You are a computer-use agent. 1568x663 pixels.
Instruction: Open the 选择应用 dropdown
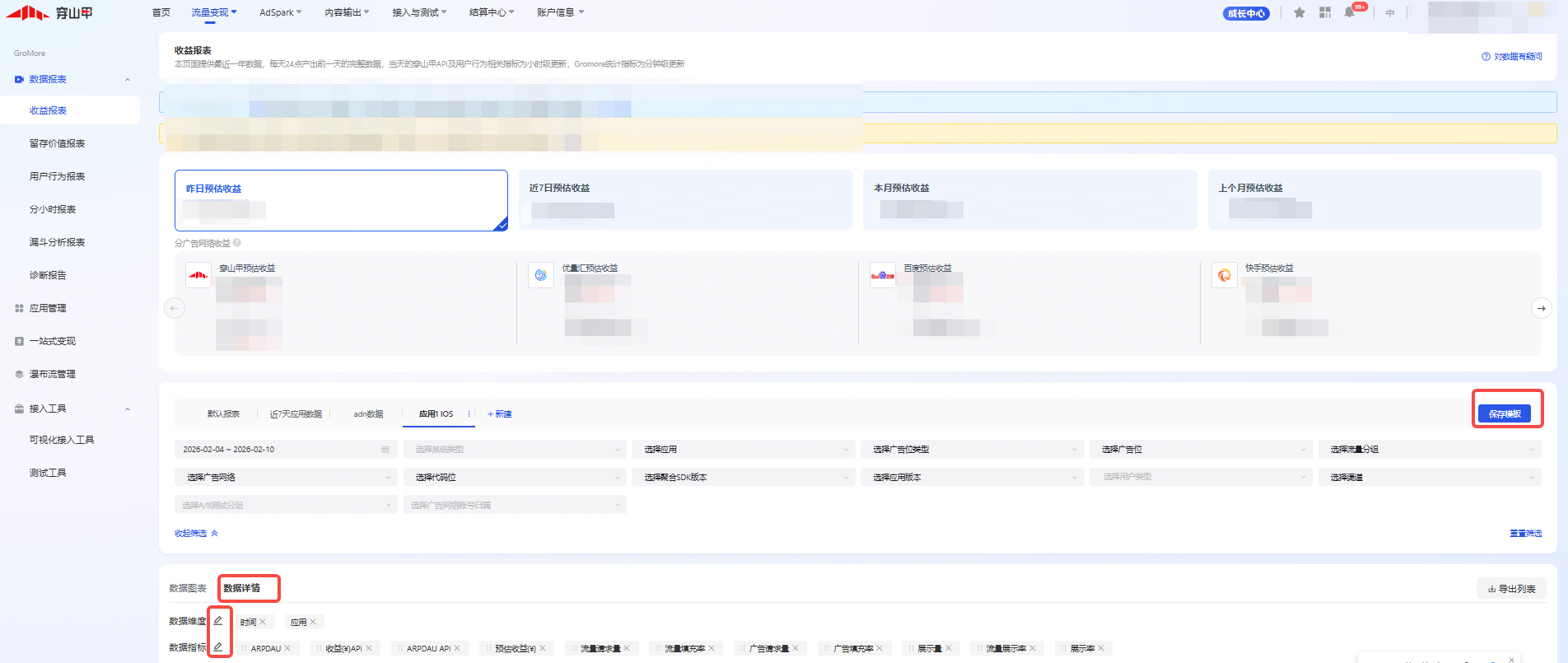(x=744, y=450)
